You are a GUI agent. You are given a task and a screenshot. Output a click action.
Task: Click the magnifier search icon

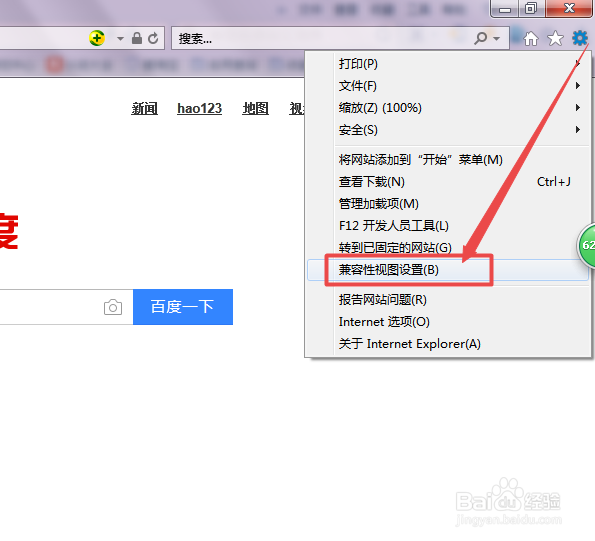pos(480,38)
